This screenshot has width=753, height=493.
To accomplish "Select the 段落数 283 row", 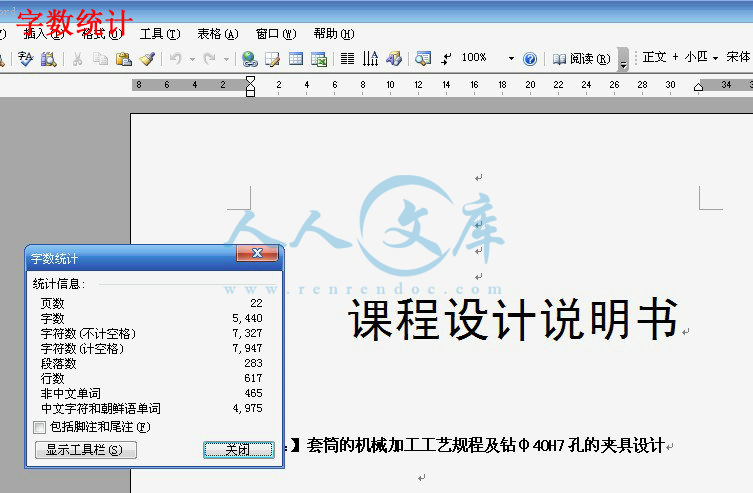I will click(151, 363).
